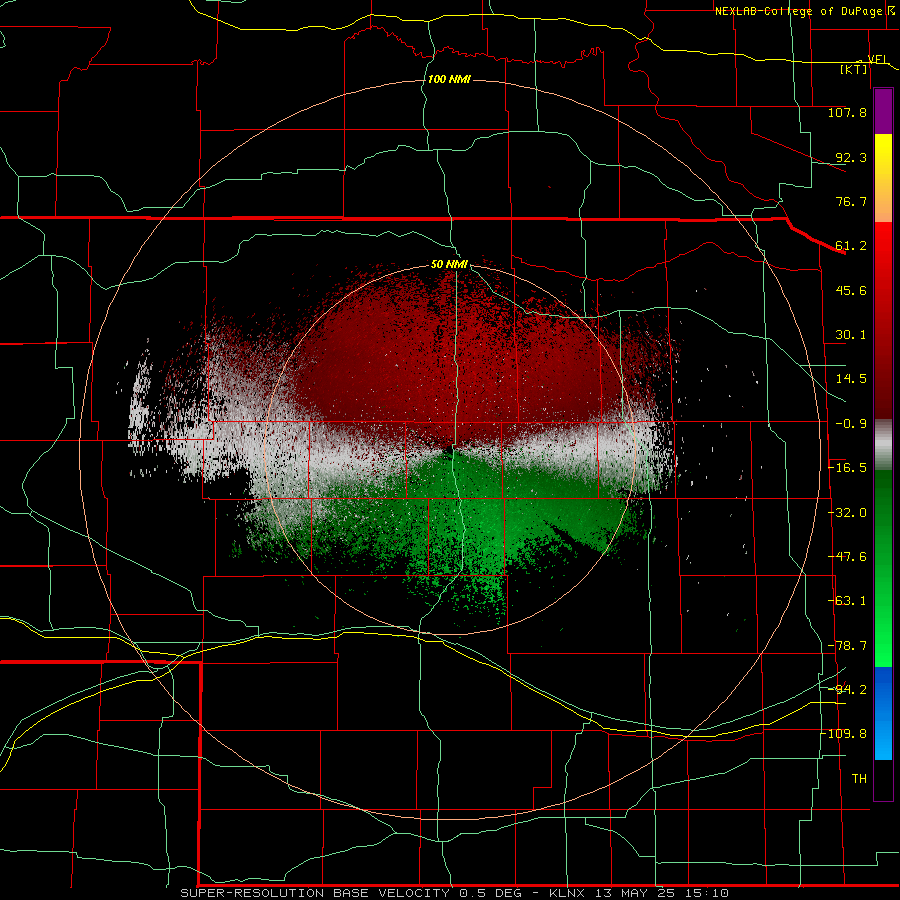
Task: Select the 107.8 legend value
Action: (x=847, y=112)
